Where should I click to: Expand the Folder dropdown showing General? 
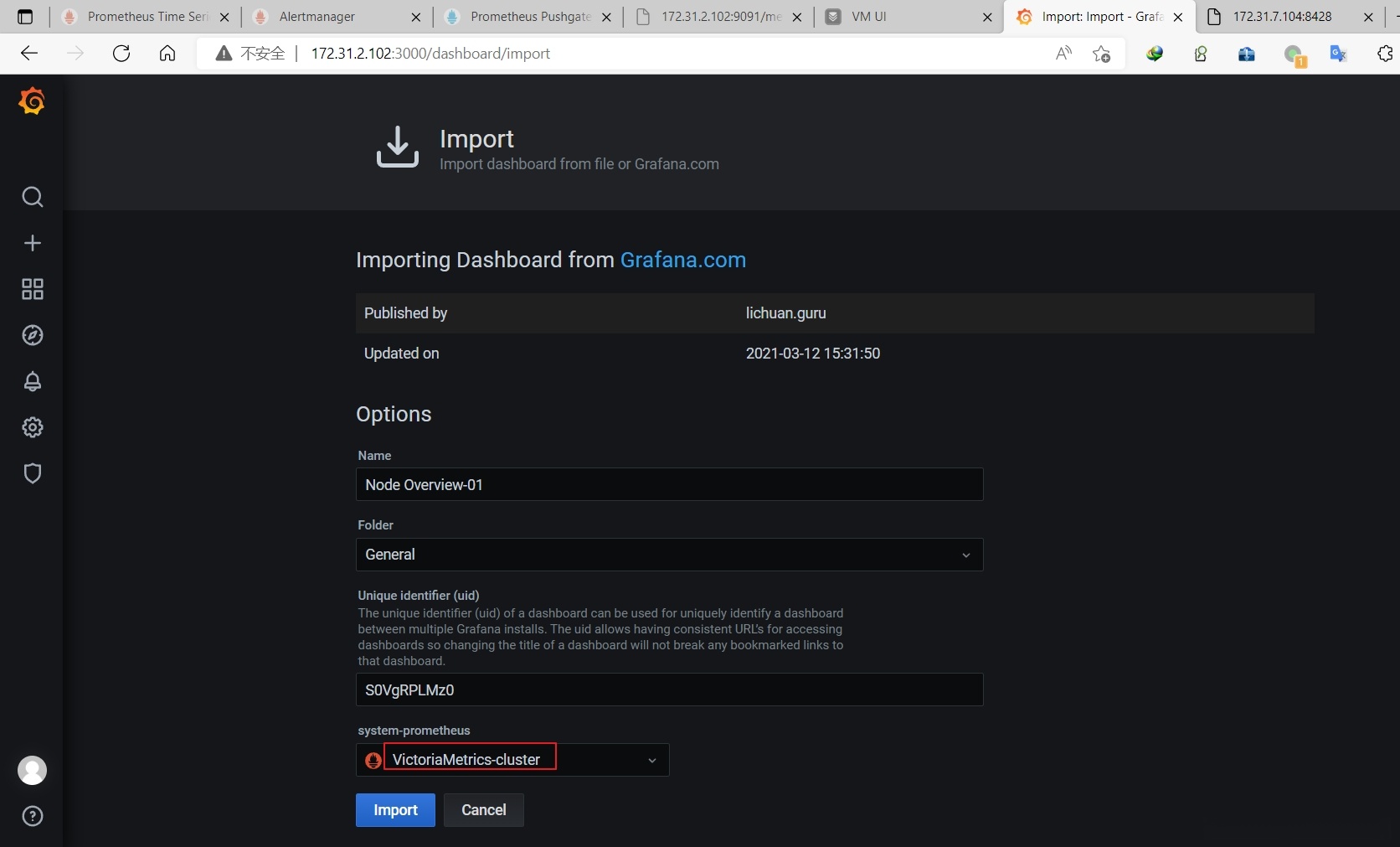[x=669, y=555]
